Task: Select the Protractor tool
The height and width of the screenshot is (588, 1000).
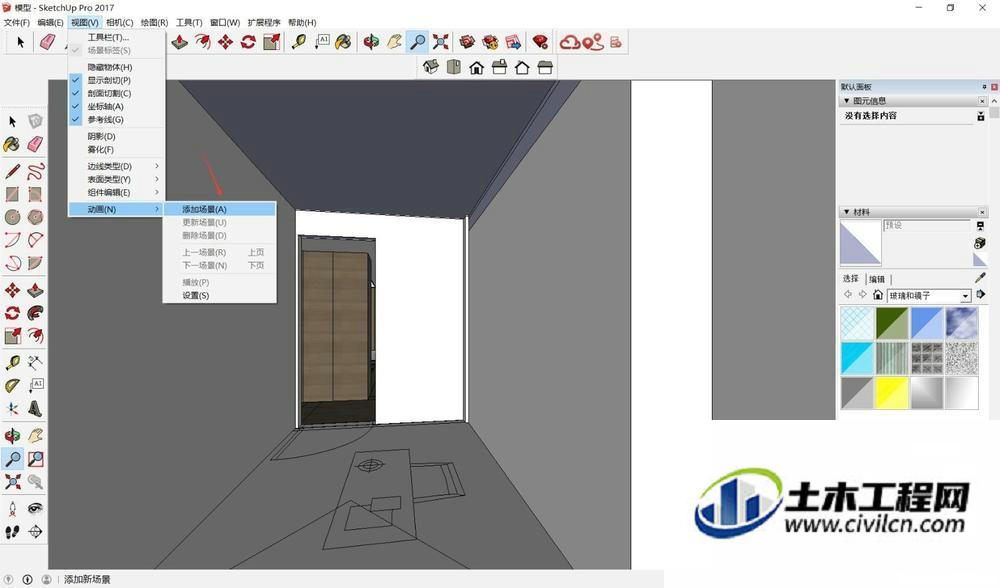Action: point(13,385)
